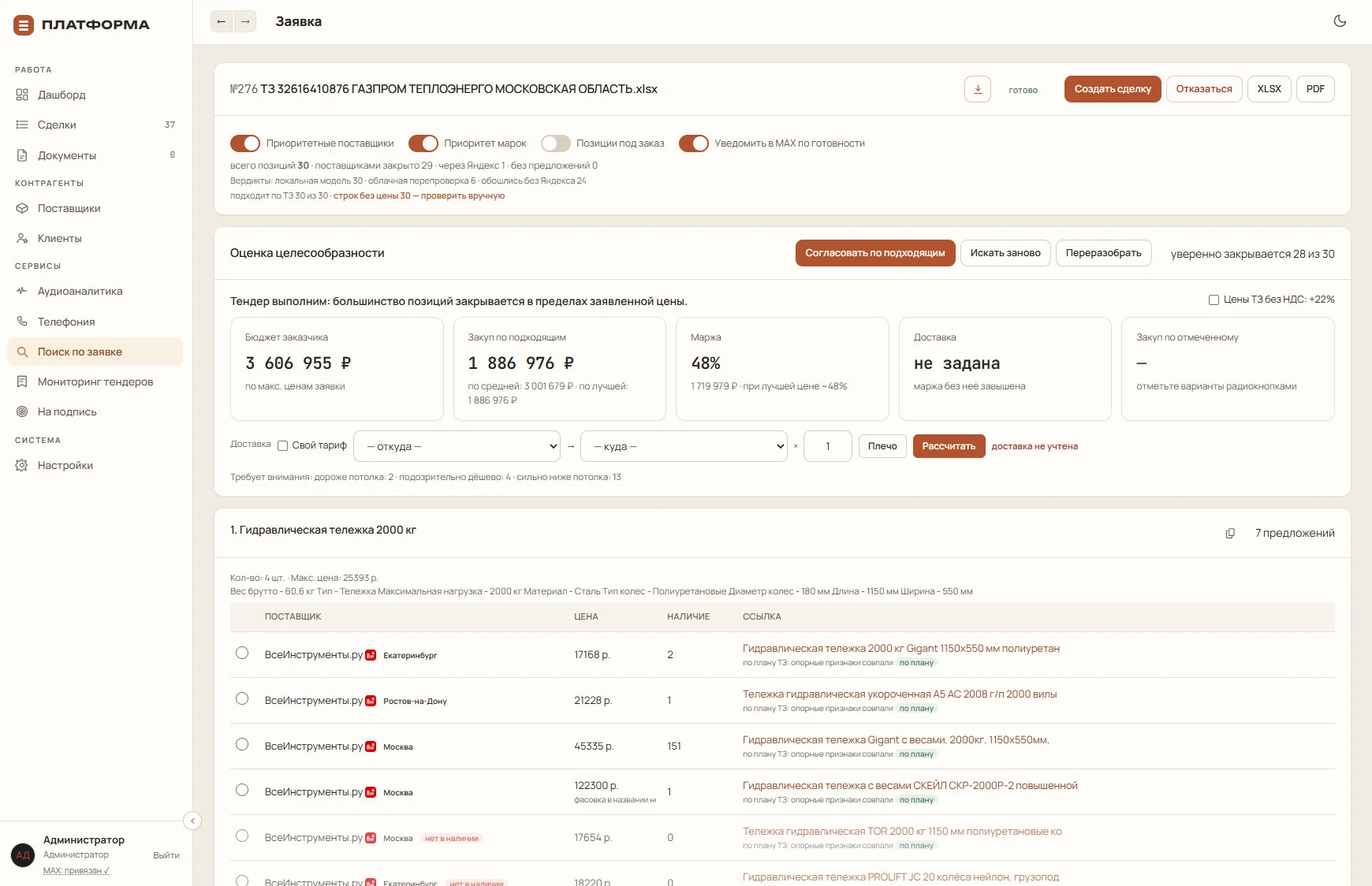Copy position 1 with the copy icon
The width and height of the screenshot is (1372, 886).
(1230, 534)
